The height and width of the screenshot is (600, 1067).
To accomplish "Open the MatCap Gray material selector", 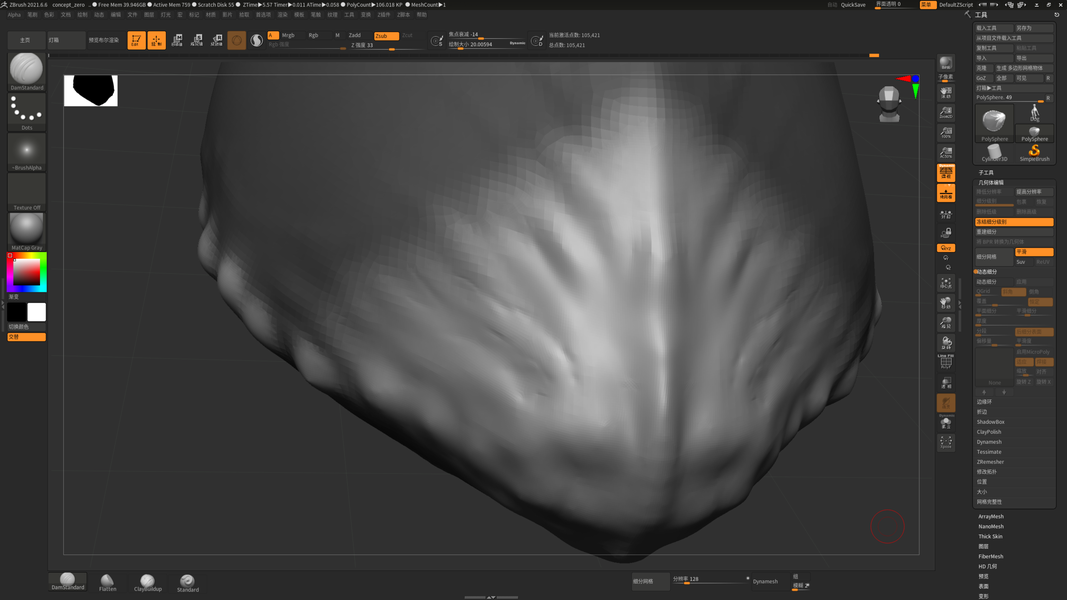I will [27, 232].
